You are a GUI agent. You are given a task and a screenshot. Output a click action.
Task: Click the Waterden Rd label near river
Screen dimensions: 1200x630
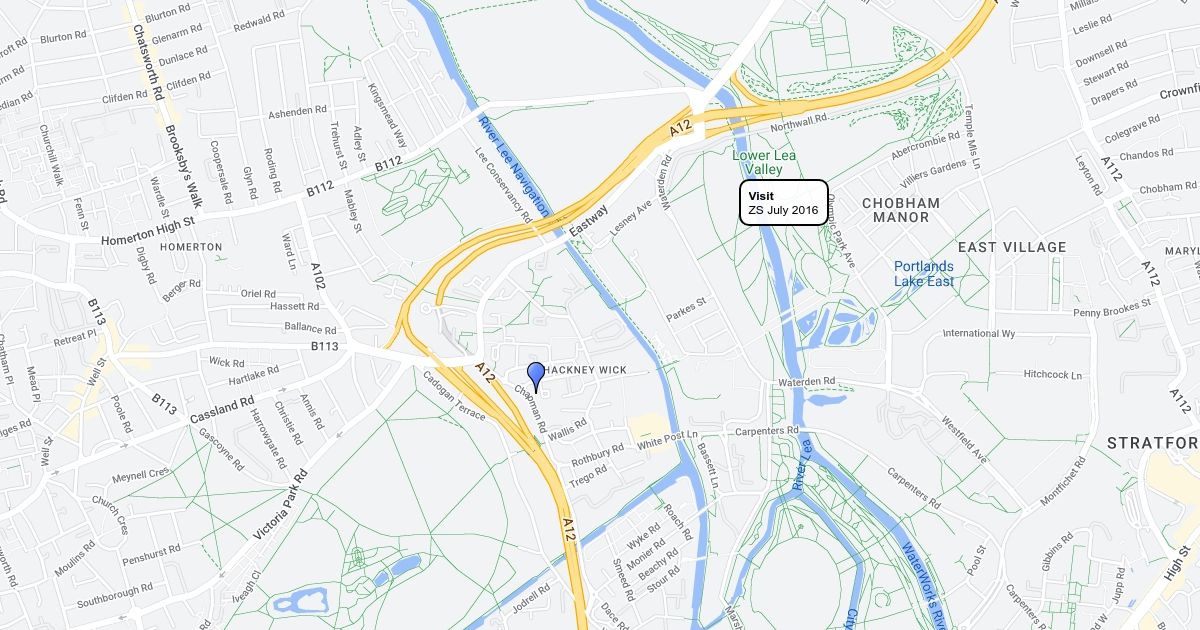[x=806, y=381]
